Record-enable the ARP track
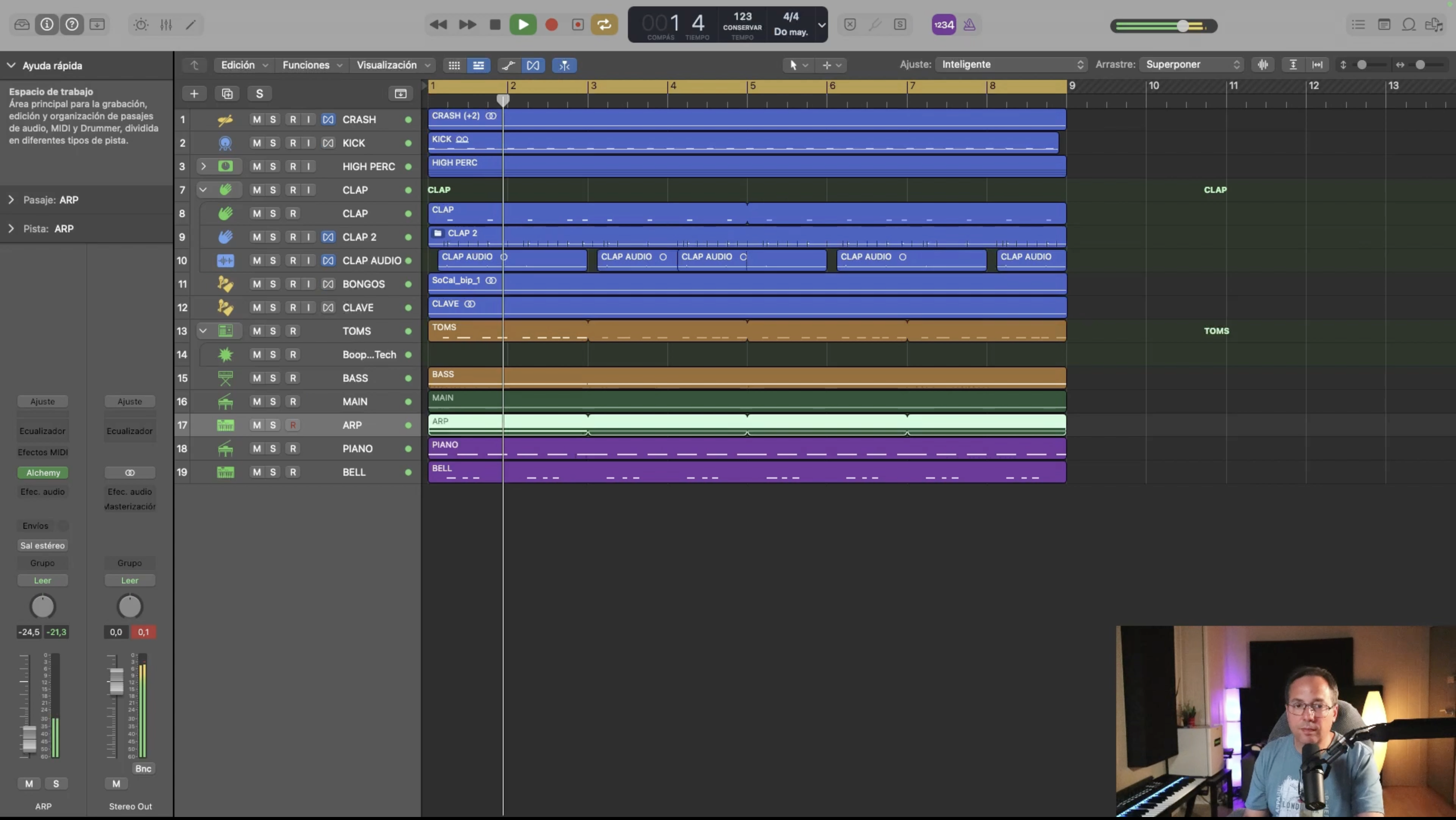The width and height of the screenshot is (1456, 820). pos(293,425)
